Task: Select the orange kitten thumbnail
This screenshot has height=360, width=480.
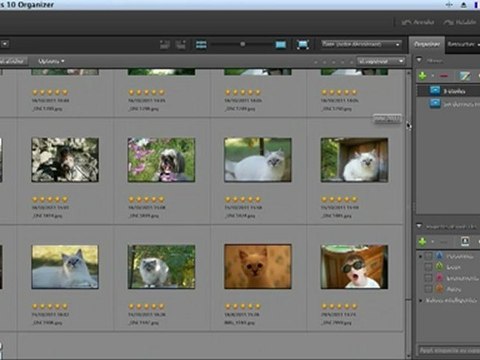Action: click(x=258, y=267)
